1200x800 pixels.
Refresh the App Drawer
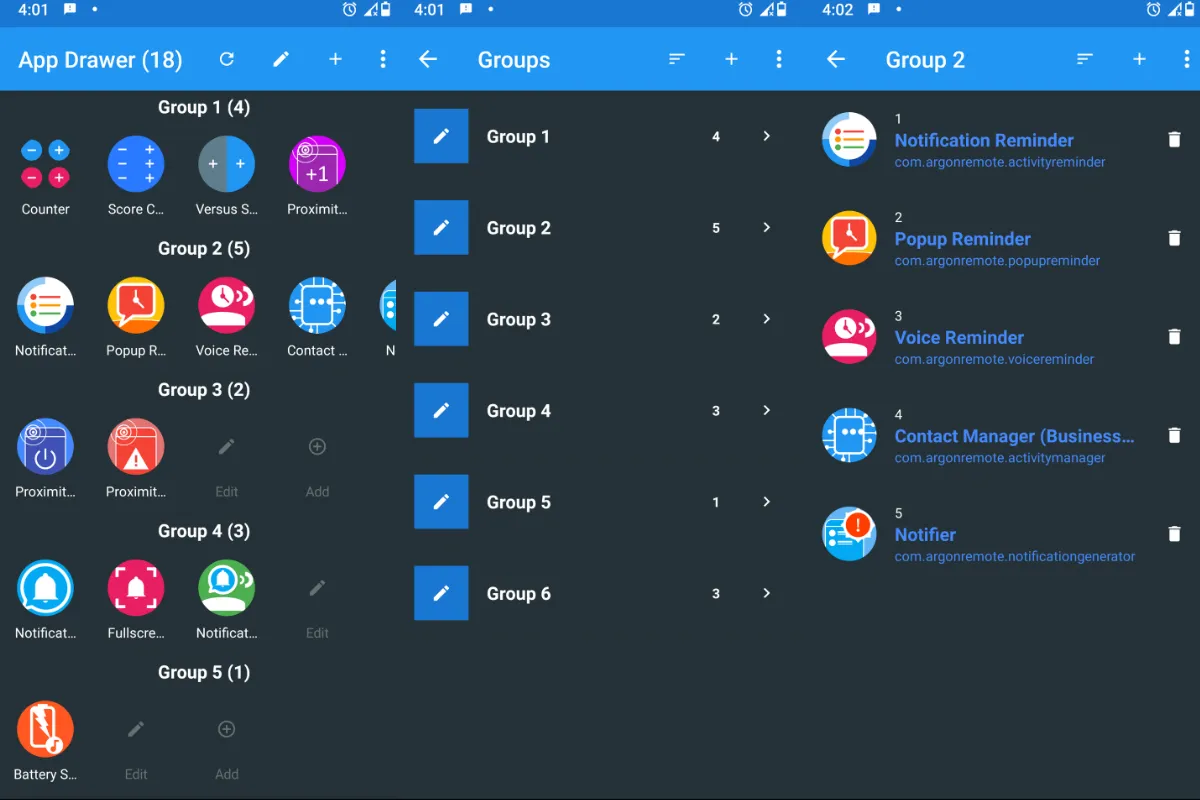[227, 59]
